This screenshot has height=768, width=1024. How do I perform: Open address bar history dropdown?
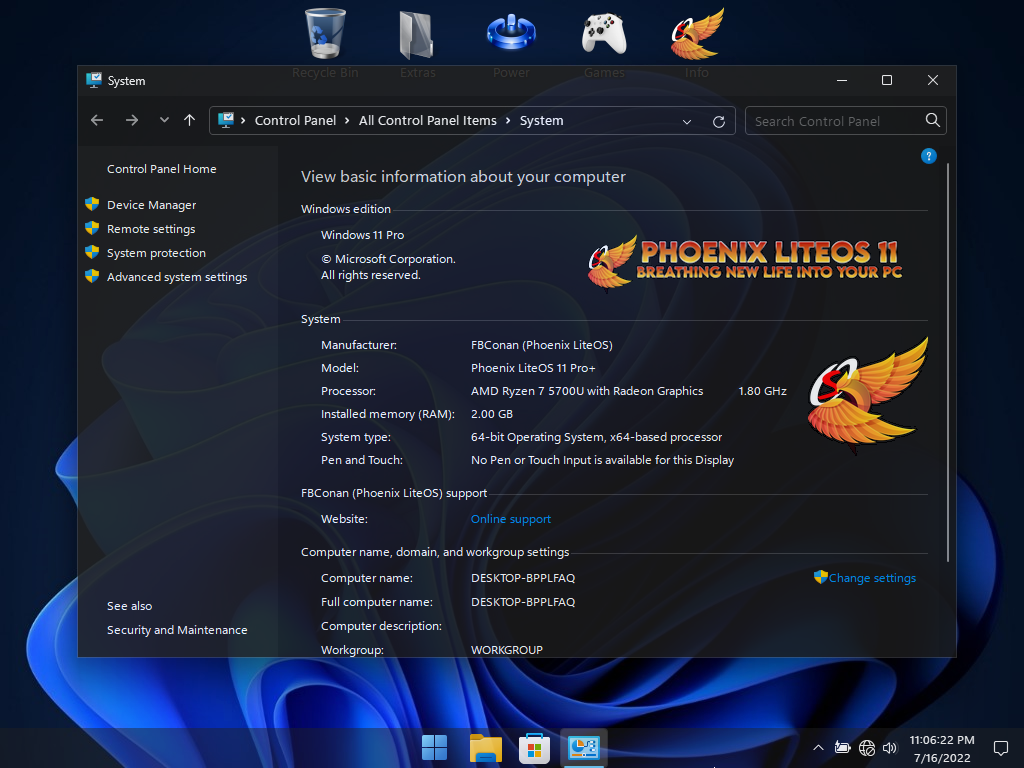coord(687,121)
